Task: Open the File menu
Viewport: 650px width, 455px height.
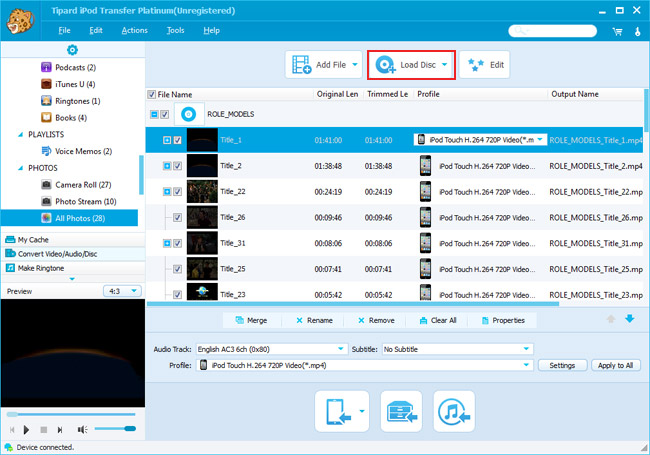Action: tap(64, 30)
